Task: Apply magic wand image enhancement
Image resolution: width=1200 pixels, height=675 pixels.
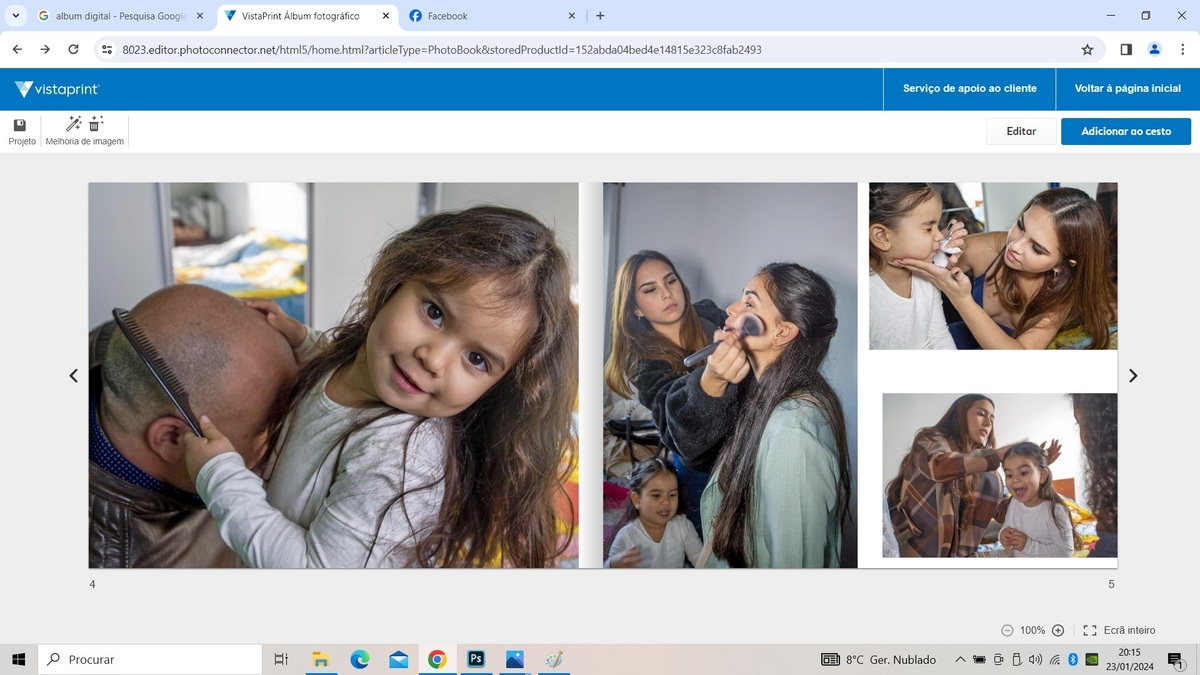Action: point(73,124)
